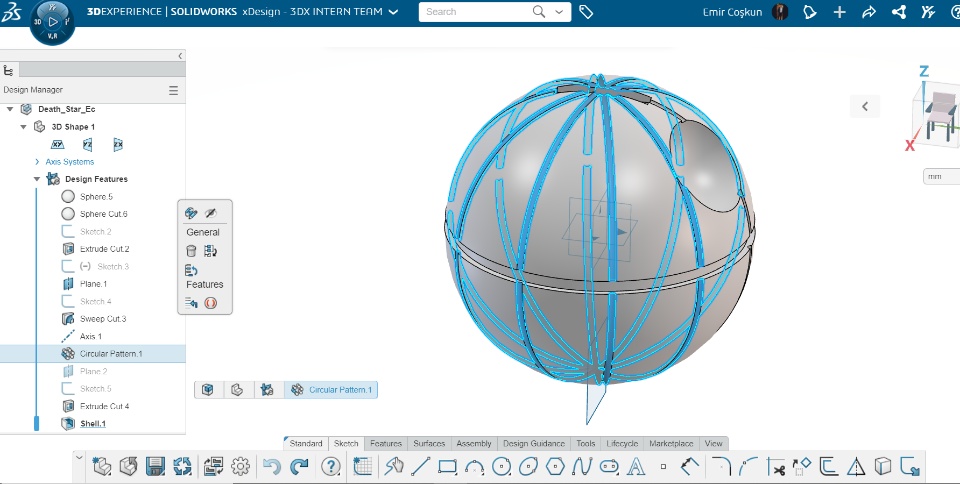Viewport: 960px width, 484px height.
Task: Select the YZ plane icon
Action: pos(88,144)
